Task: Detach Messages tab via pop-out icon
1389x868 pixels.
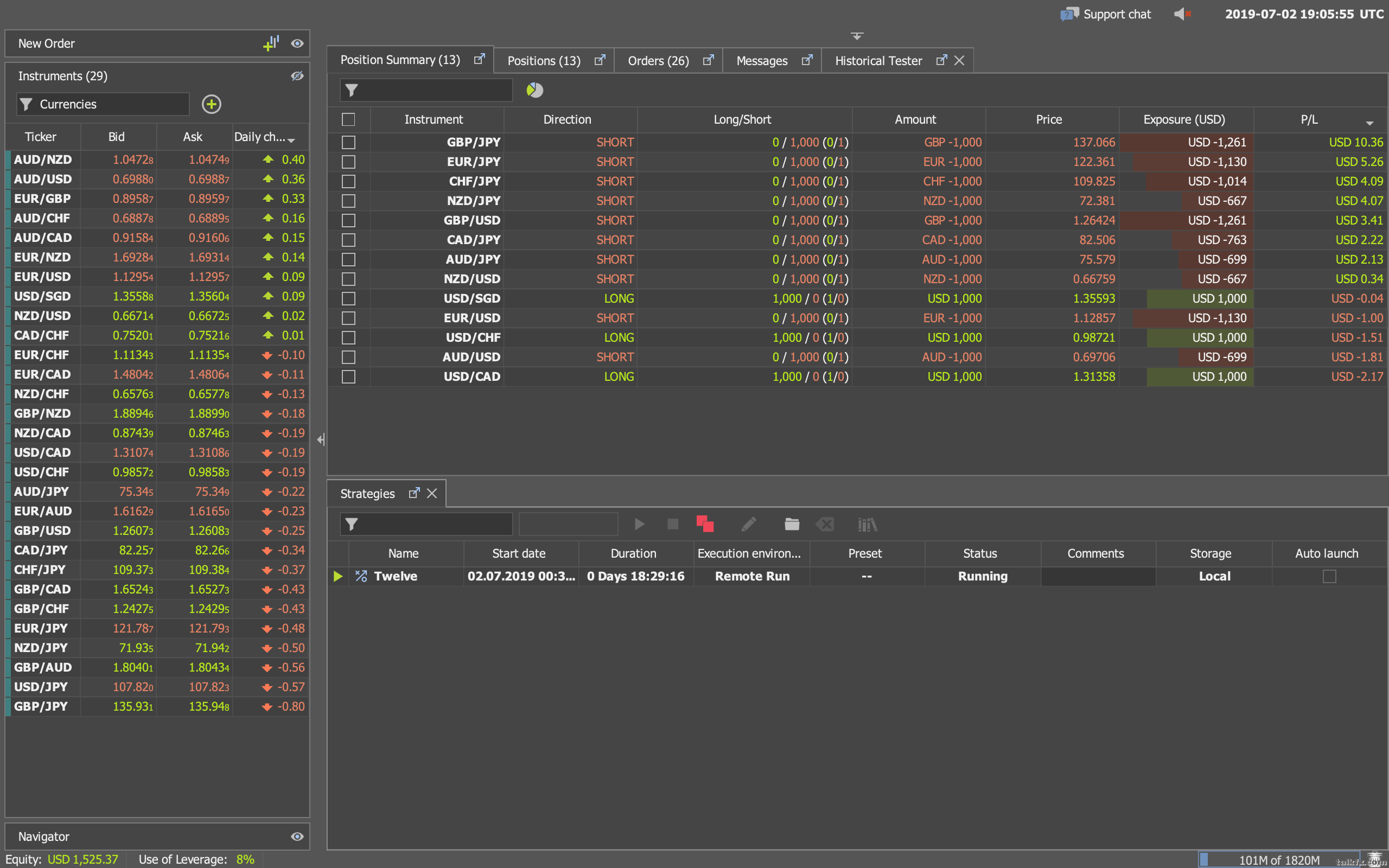Action: (x=807, y=60)
